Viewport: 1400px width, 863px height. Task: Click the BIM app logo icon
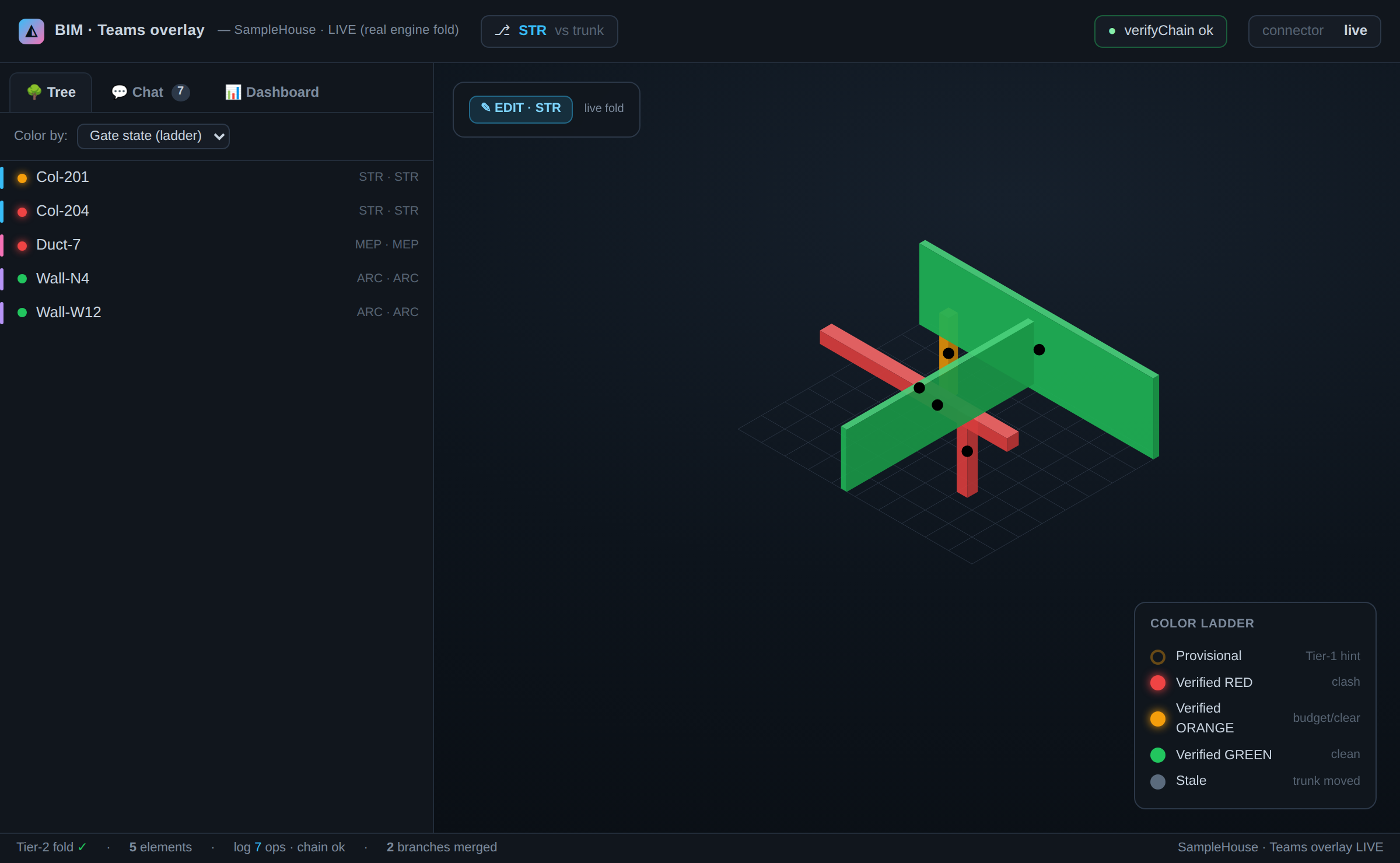[32, 31]
